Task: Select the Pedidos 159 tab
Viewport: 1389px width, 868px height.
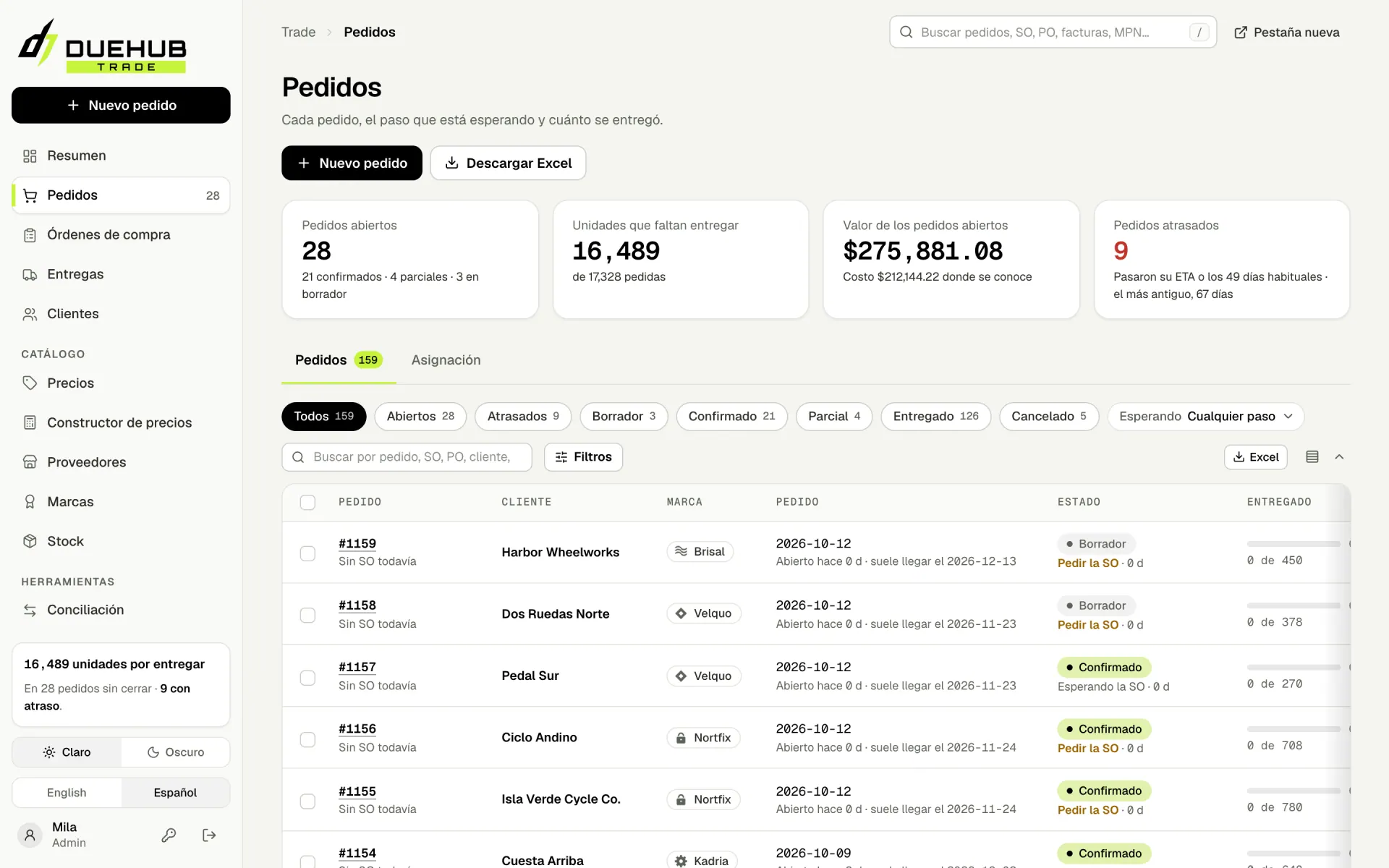Action: (339, 360)
